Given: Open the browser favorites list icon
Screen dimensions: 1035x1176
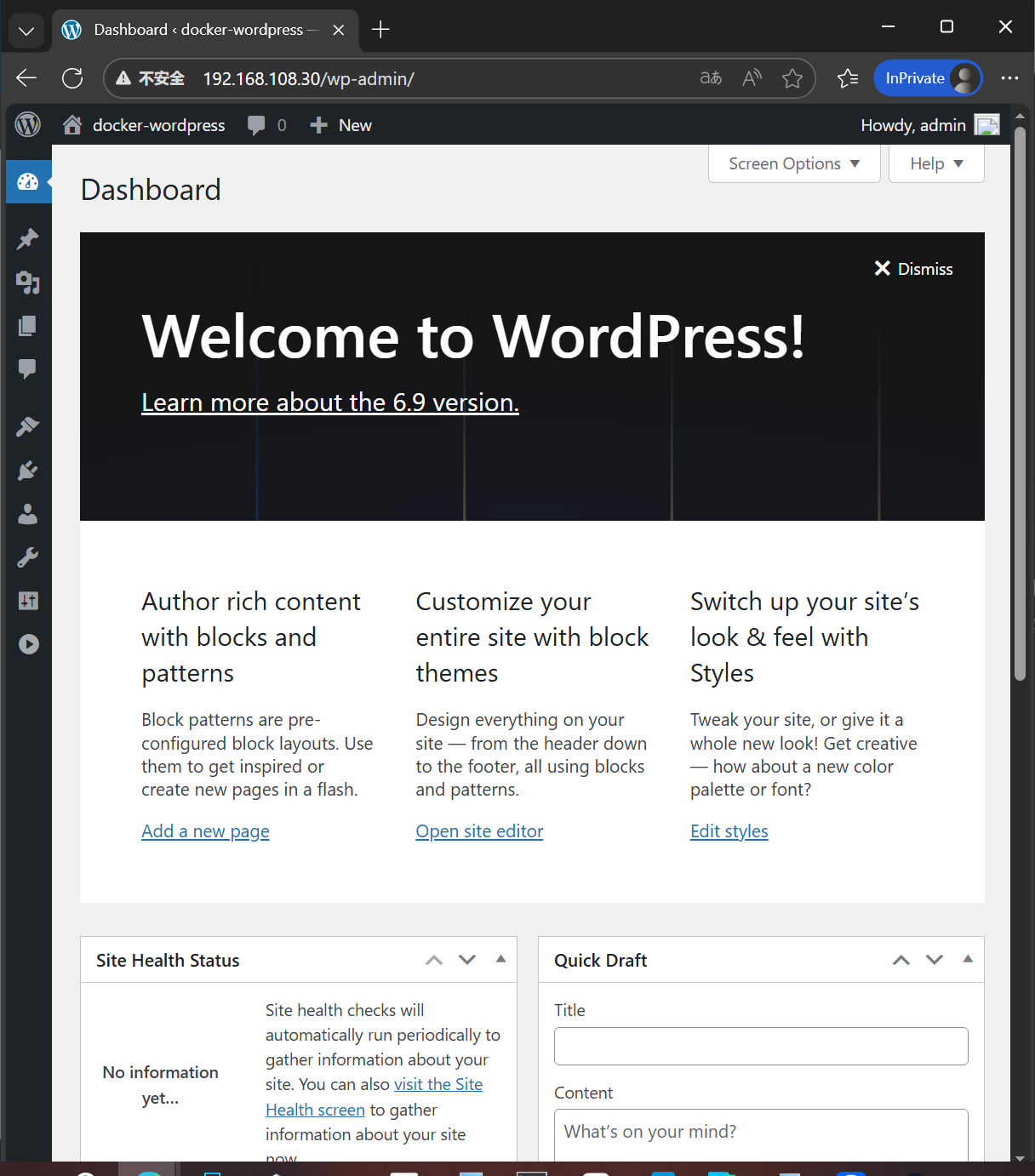Looking at the screenshot, I should point(848,78).
